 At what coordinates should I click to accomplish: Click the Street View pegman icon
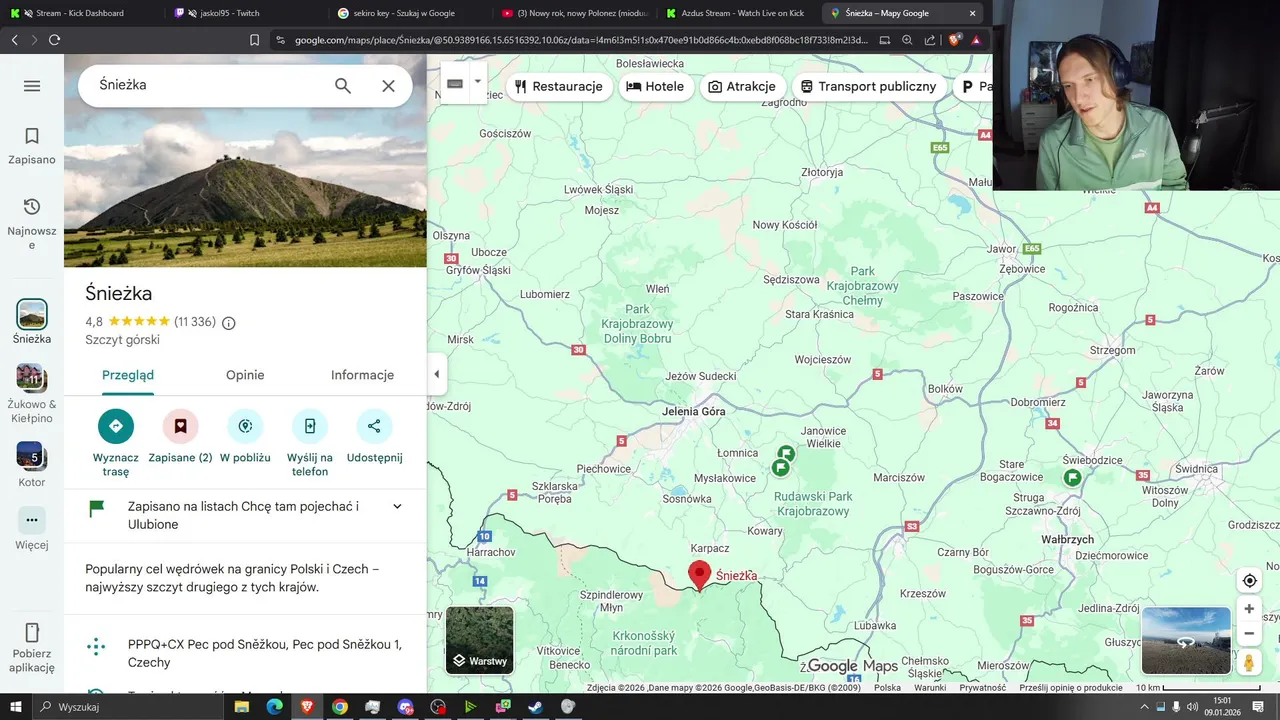click(1249, 662)
